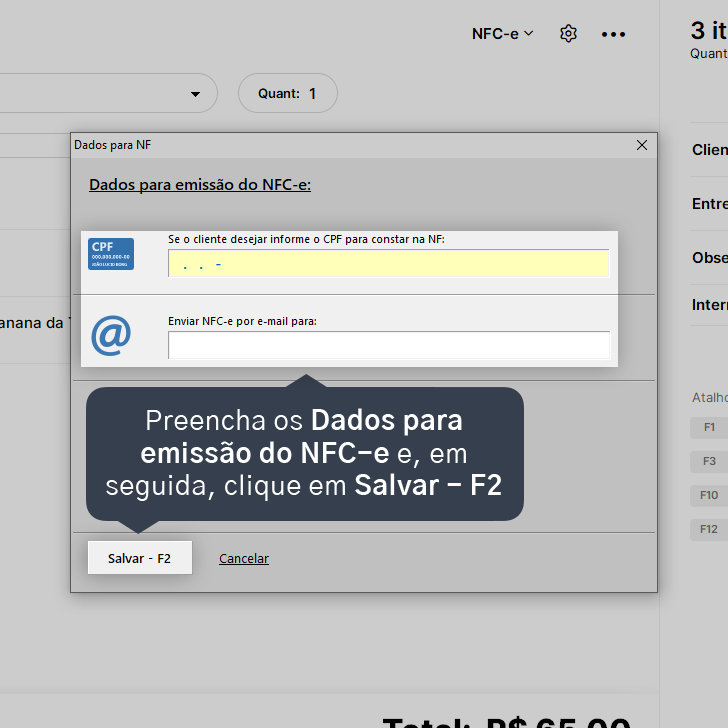Open the NFC-e dropdown in header

coord(502,34)
